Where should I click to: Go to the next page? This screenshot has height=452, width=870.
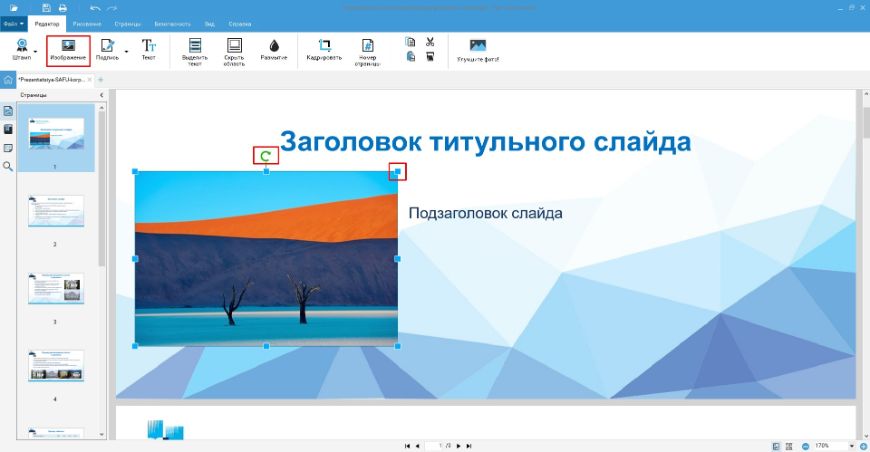pos(459,446)
